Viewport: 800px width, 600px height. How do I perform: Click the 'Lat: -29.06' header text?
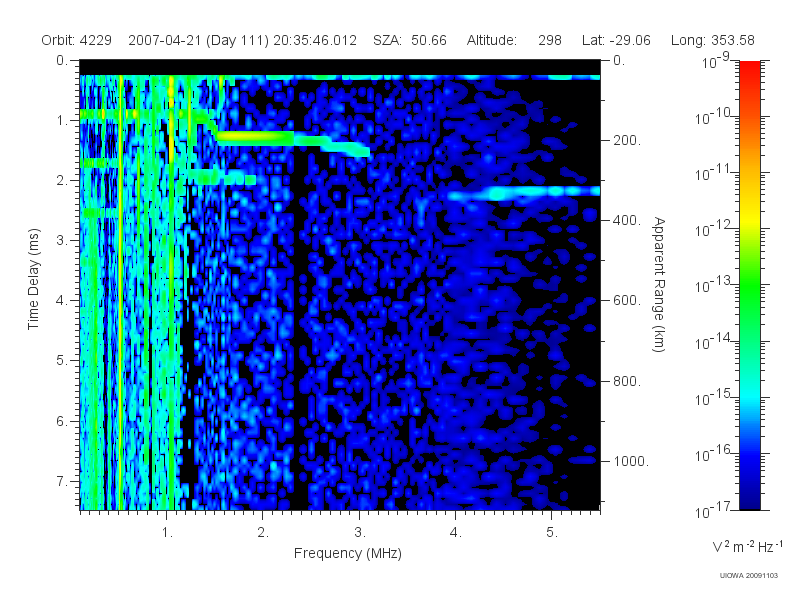616,40
